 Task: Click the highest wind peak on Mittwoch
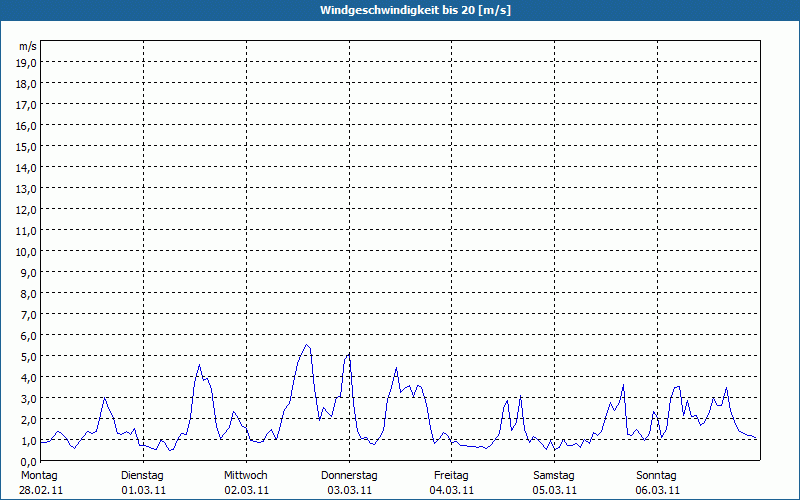pos(306,345)
